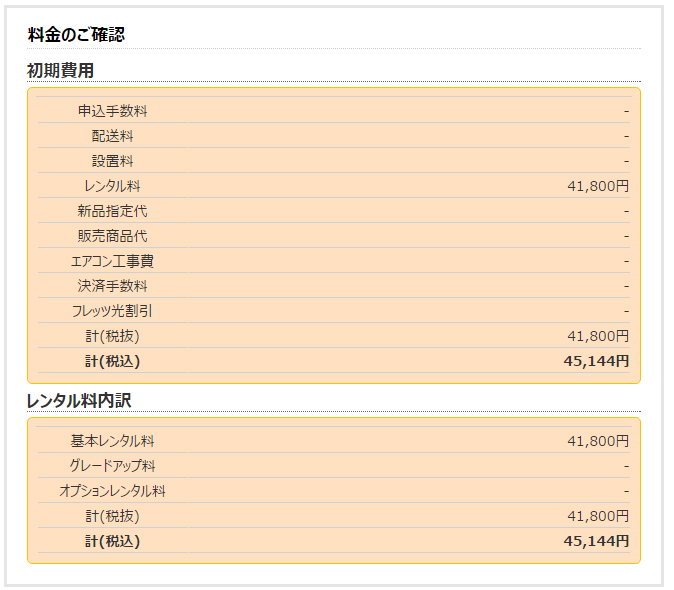This screenshot has height=590, width=674.
Task: Click the オプションレンタル料 row label
Action: 112,491
